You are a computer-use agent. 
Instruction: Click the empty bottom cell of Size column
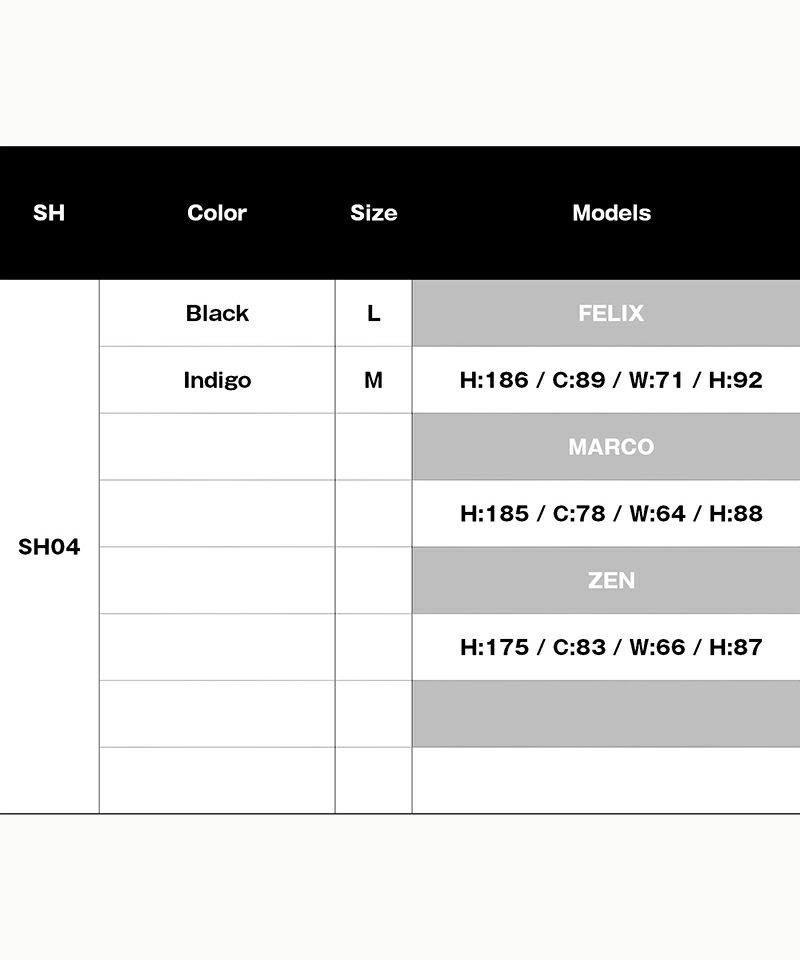pos(373,780)
